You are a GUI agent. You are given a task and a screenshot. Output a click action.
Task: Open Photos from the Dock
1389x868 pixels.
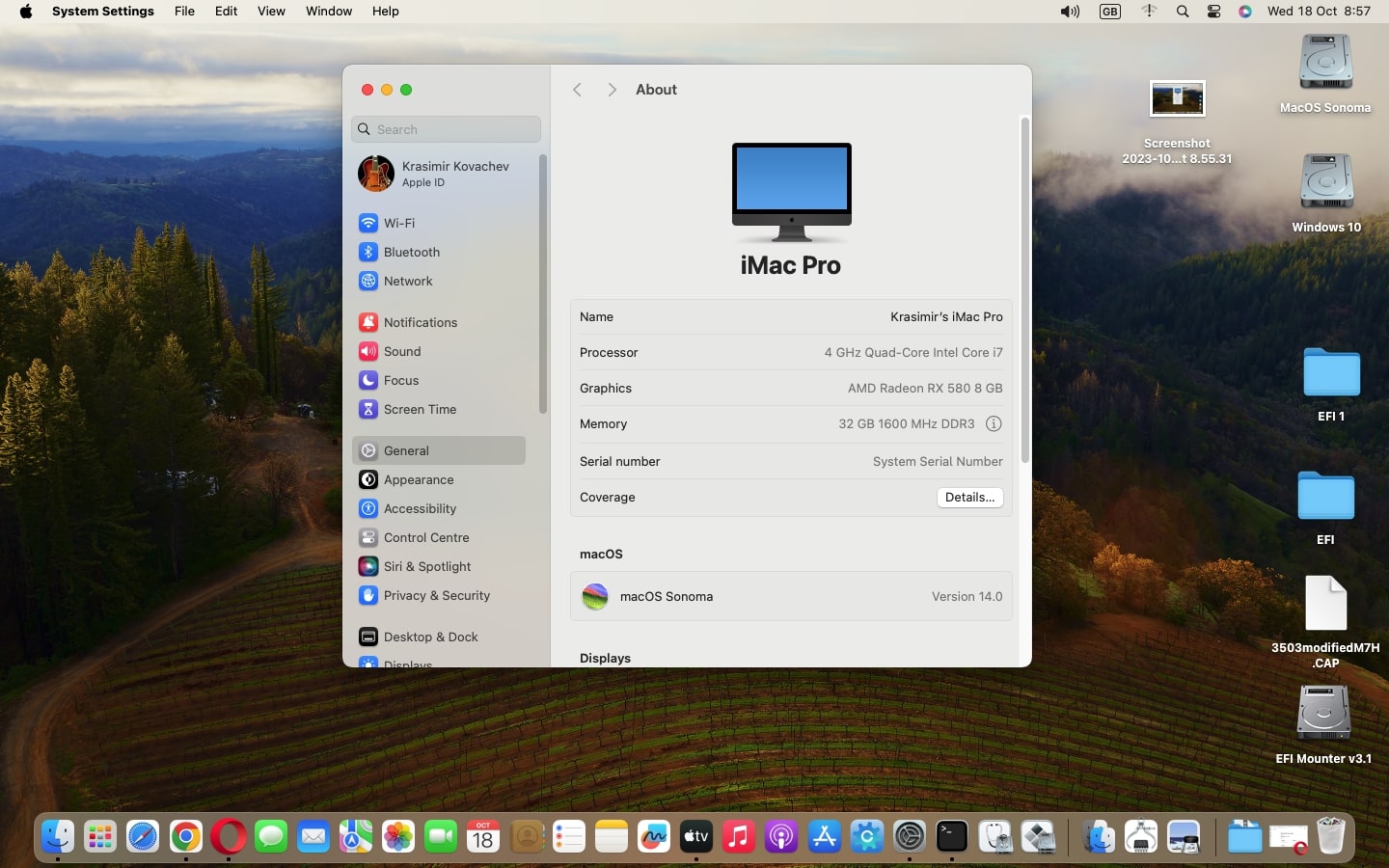click(x=398, y=836)
